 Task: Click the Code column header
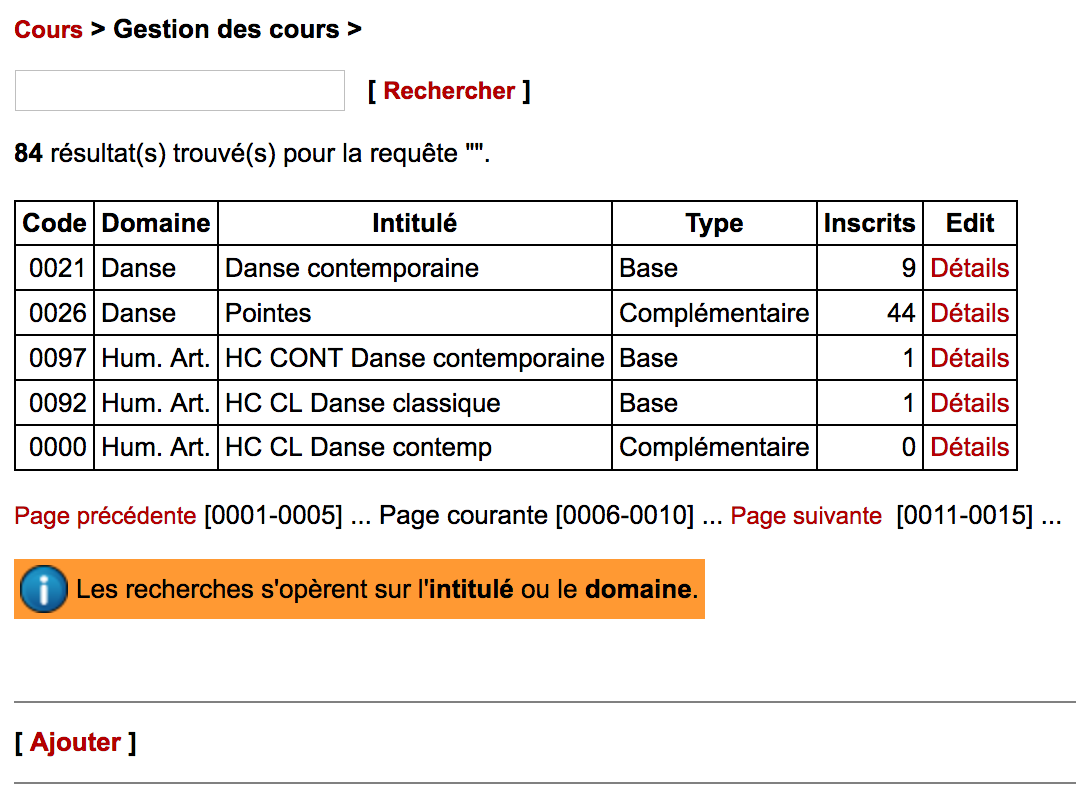[x=54, y=223]
